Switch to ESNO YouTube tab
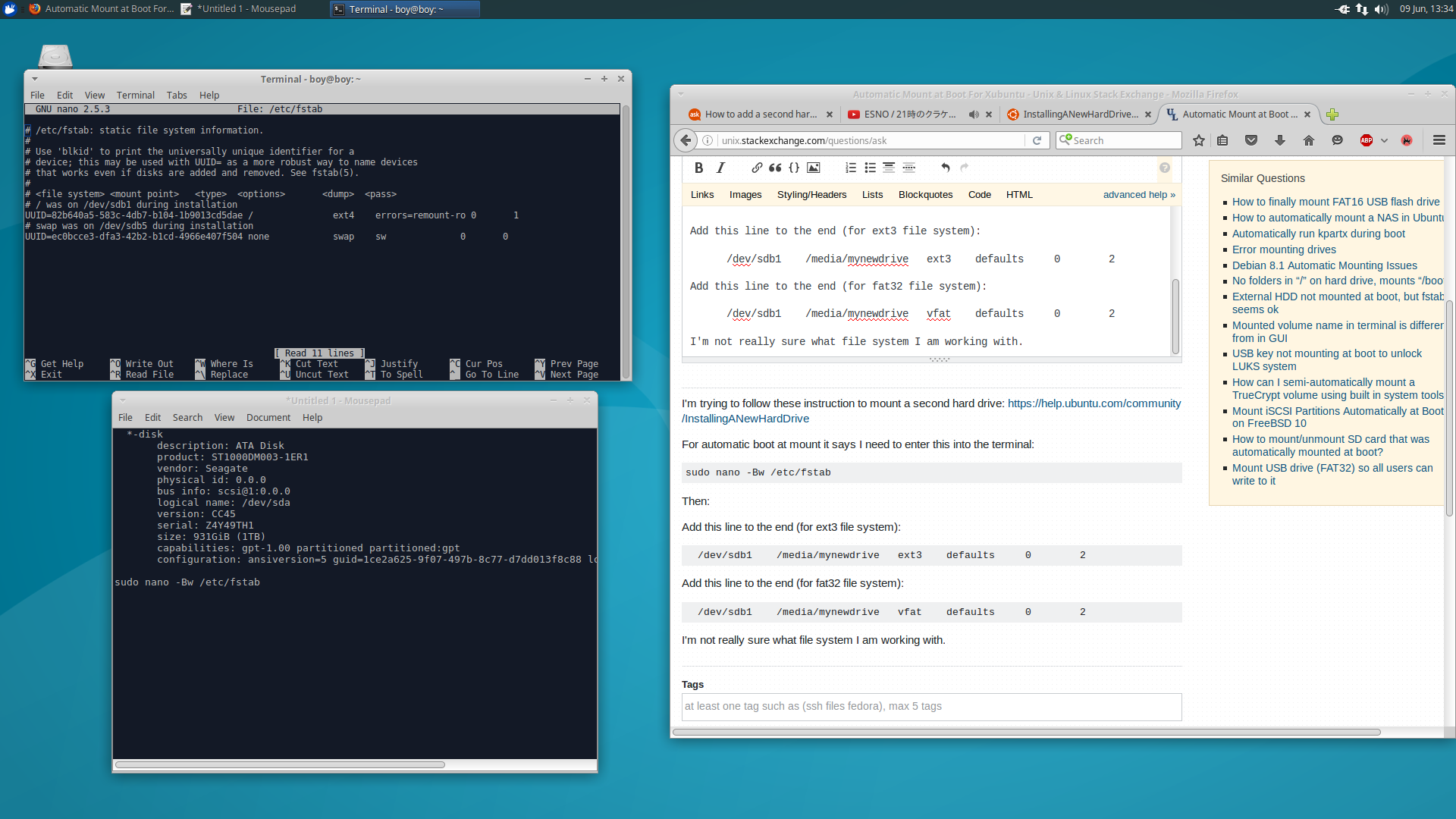Screen dimensions: 1456x819 pyautogui.click(x=908, y=115)
